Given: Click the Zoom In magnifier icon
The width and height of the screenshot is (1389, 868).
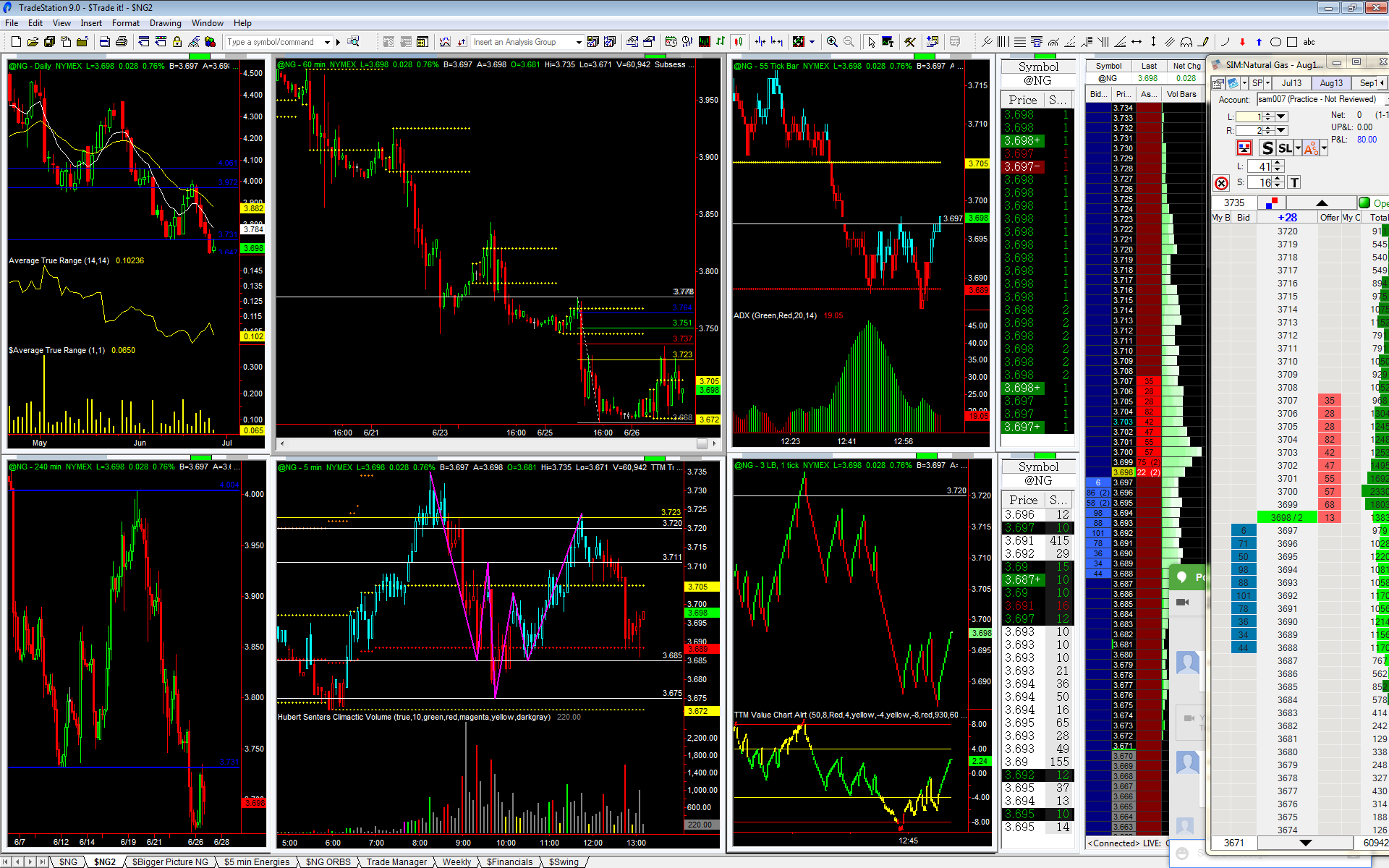Looking at the screenshot, I should tap(832, 42).
